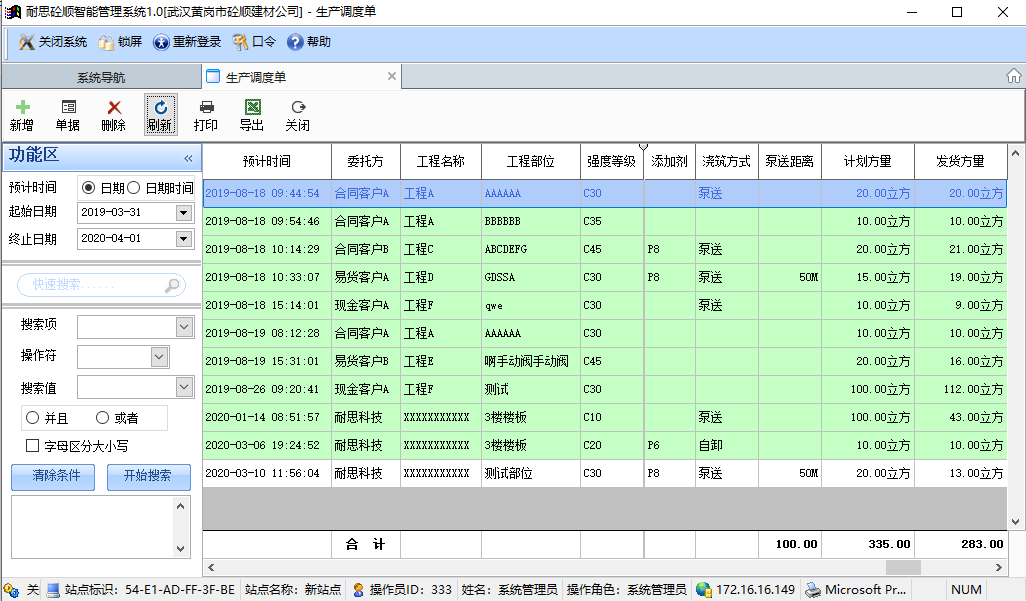This screenshot has height=601, width=1026.
Task: Close the 生产调度单 tab
Action: coord(392,76)
